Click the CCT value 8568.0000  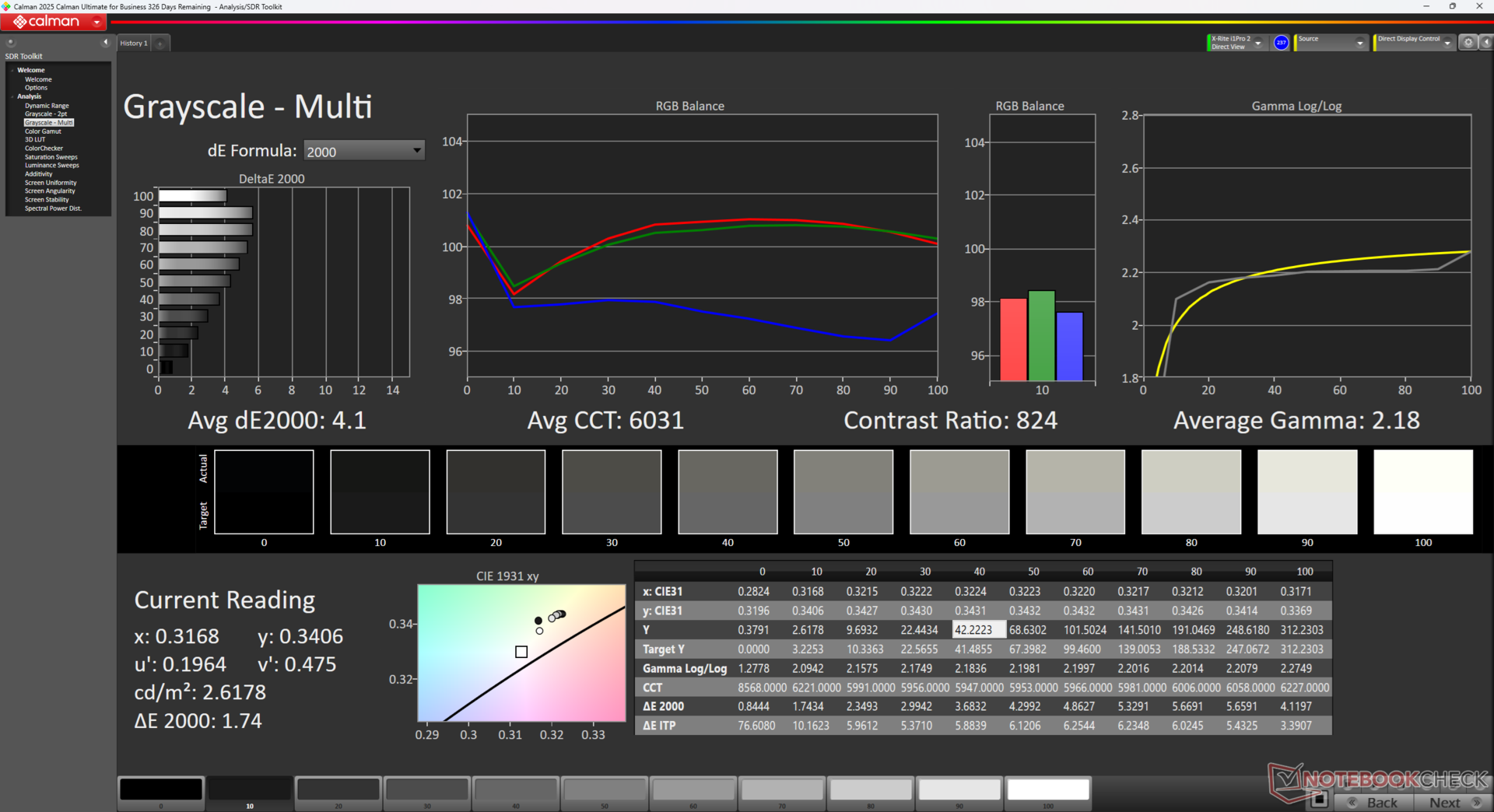[763, 688]
